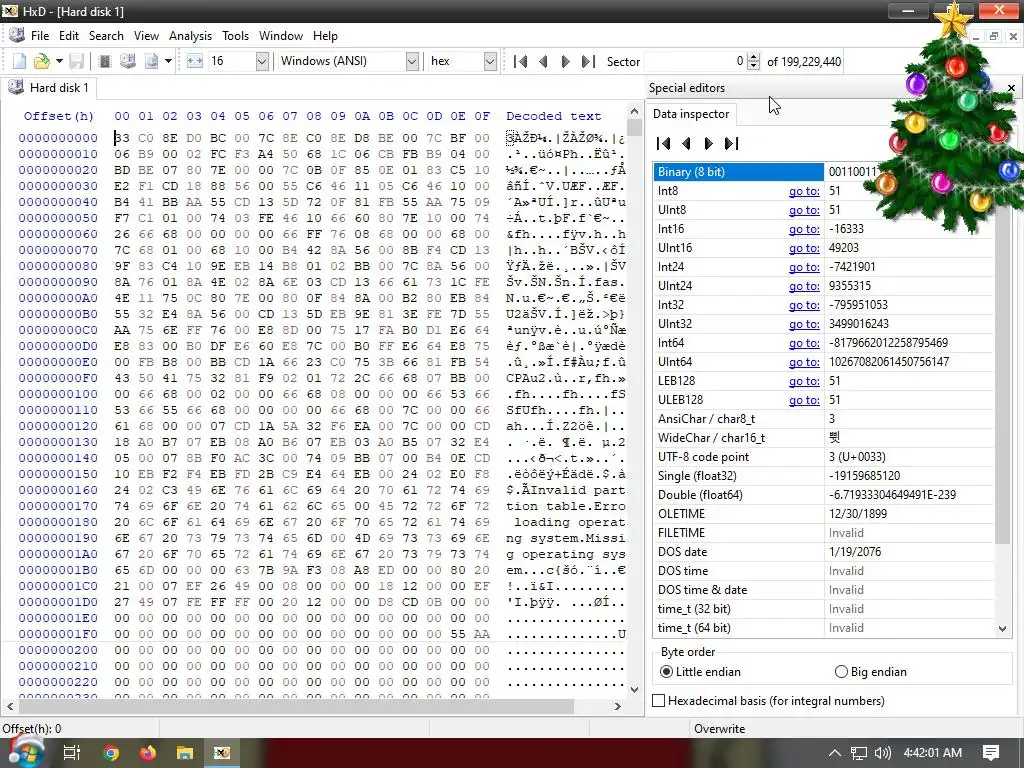Jump to first sector in toolbar
1024x768 pixels.
pyautogui.click(x=520, y=61)
